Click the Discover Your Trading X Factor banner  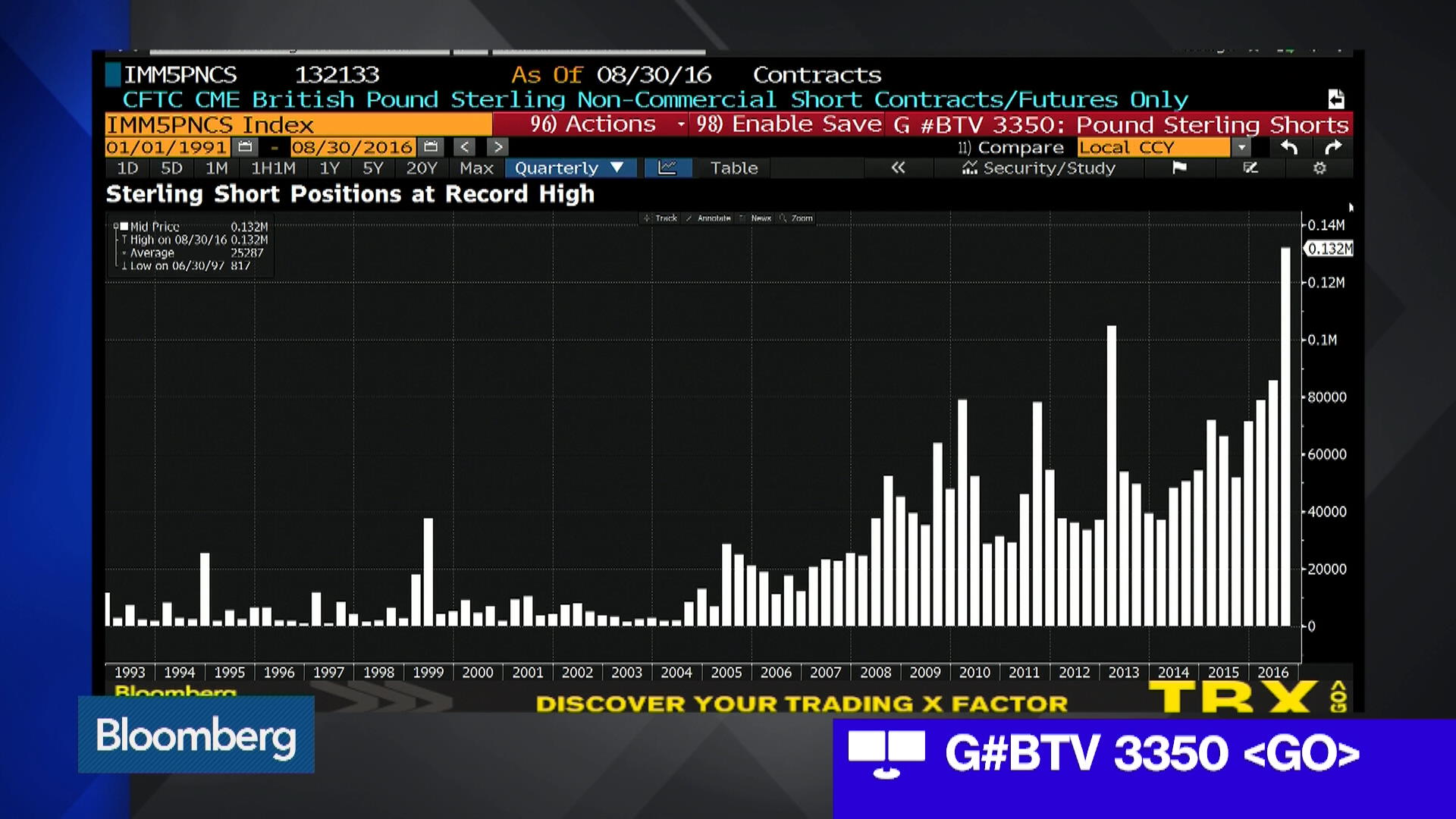(x=802, y=703)
